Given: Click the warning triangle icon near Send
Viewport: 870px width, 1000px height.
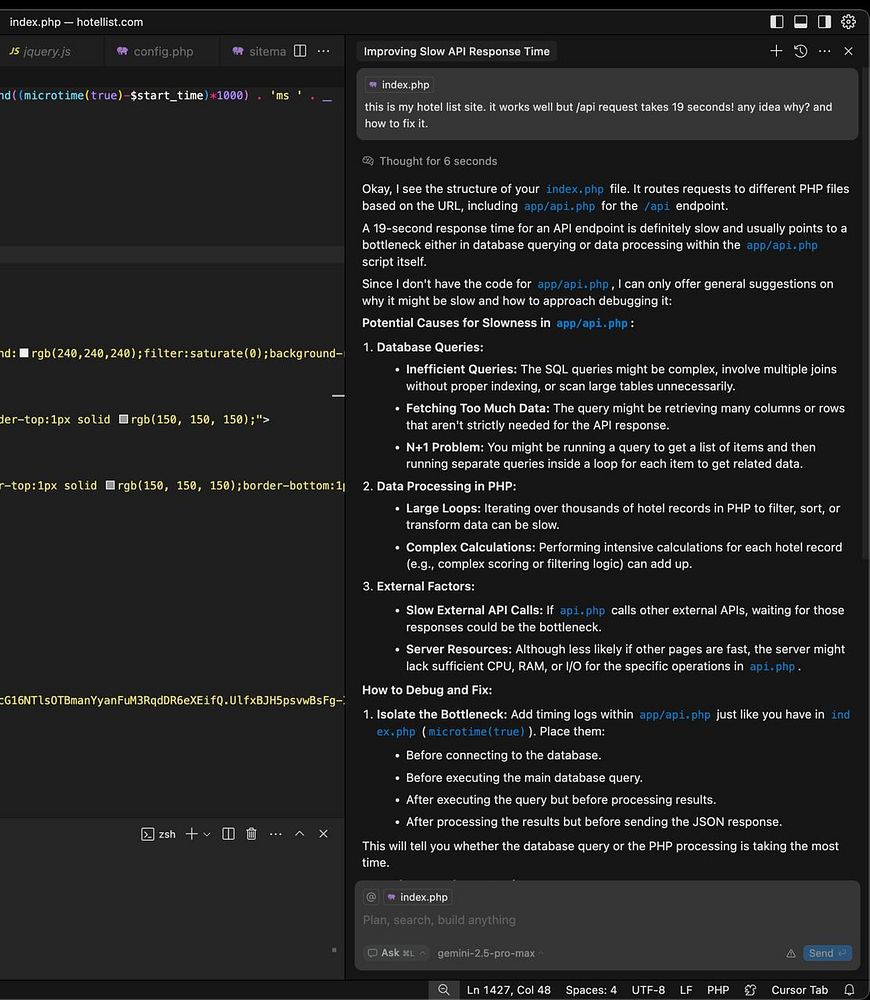Looking at the screenshot, I should pyautogui.click(x=791, y=953).
